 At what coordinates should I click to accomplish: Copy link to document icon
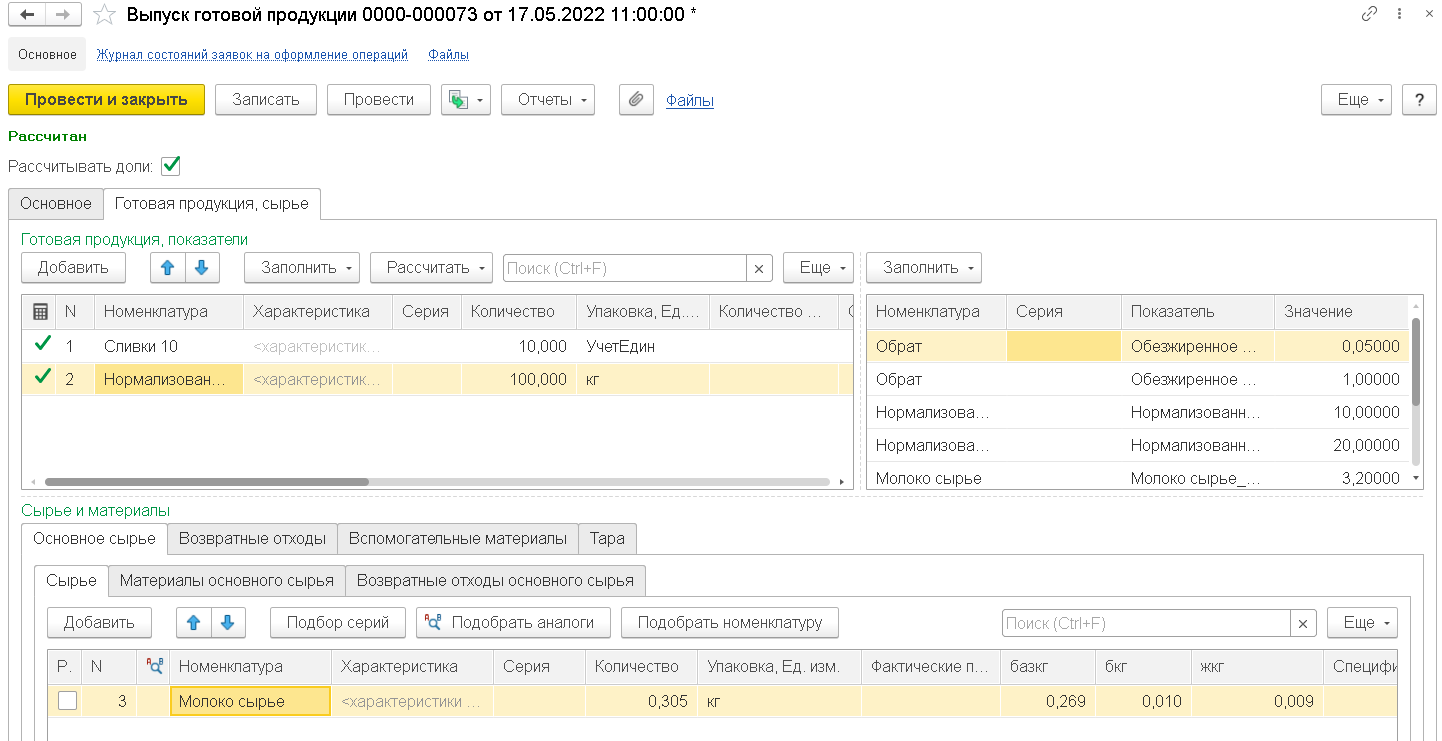pyautogui.click(x=1369, y=14)
